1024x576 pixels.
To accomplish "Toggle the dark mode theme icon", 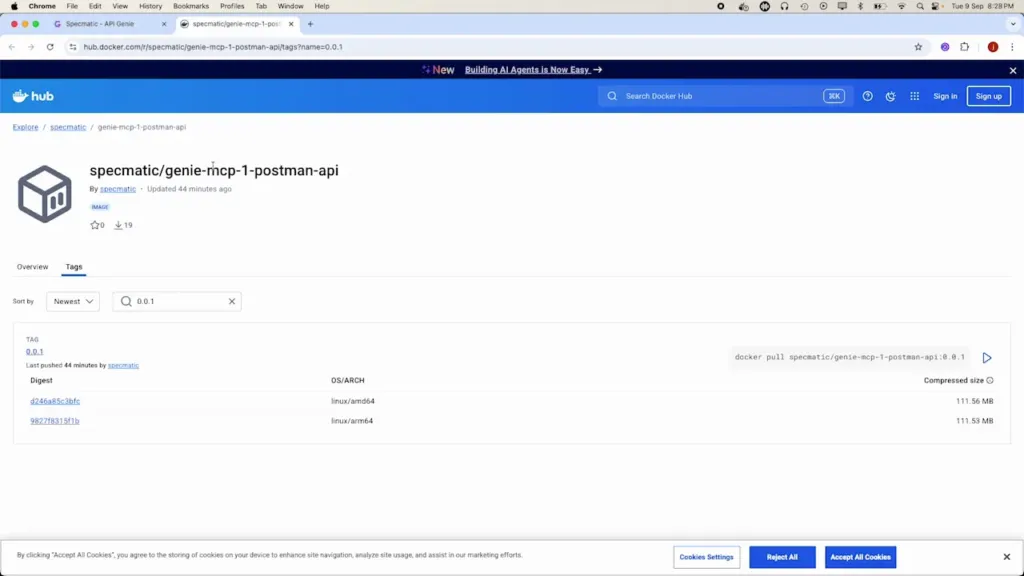I will (890, 96).
